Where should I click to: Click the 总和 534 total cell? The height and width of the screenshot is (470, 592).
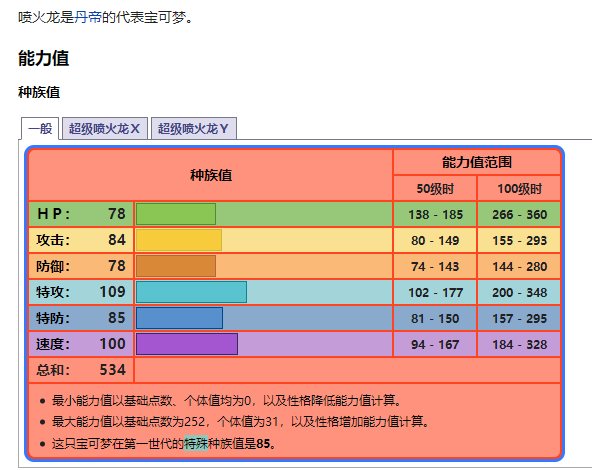[81, 370]
